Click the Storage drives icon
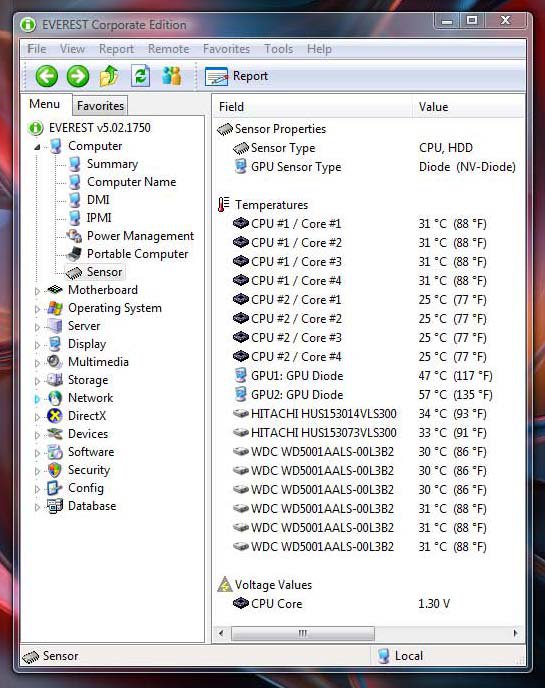Screen dimensions: 545x688 (55, 380)
